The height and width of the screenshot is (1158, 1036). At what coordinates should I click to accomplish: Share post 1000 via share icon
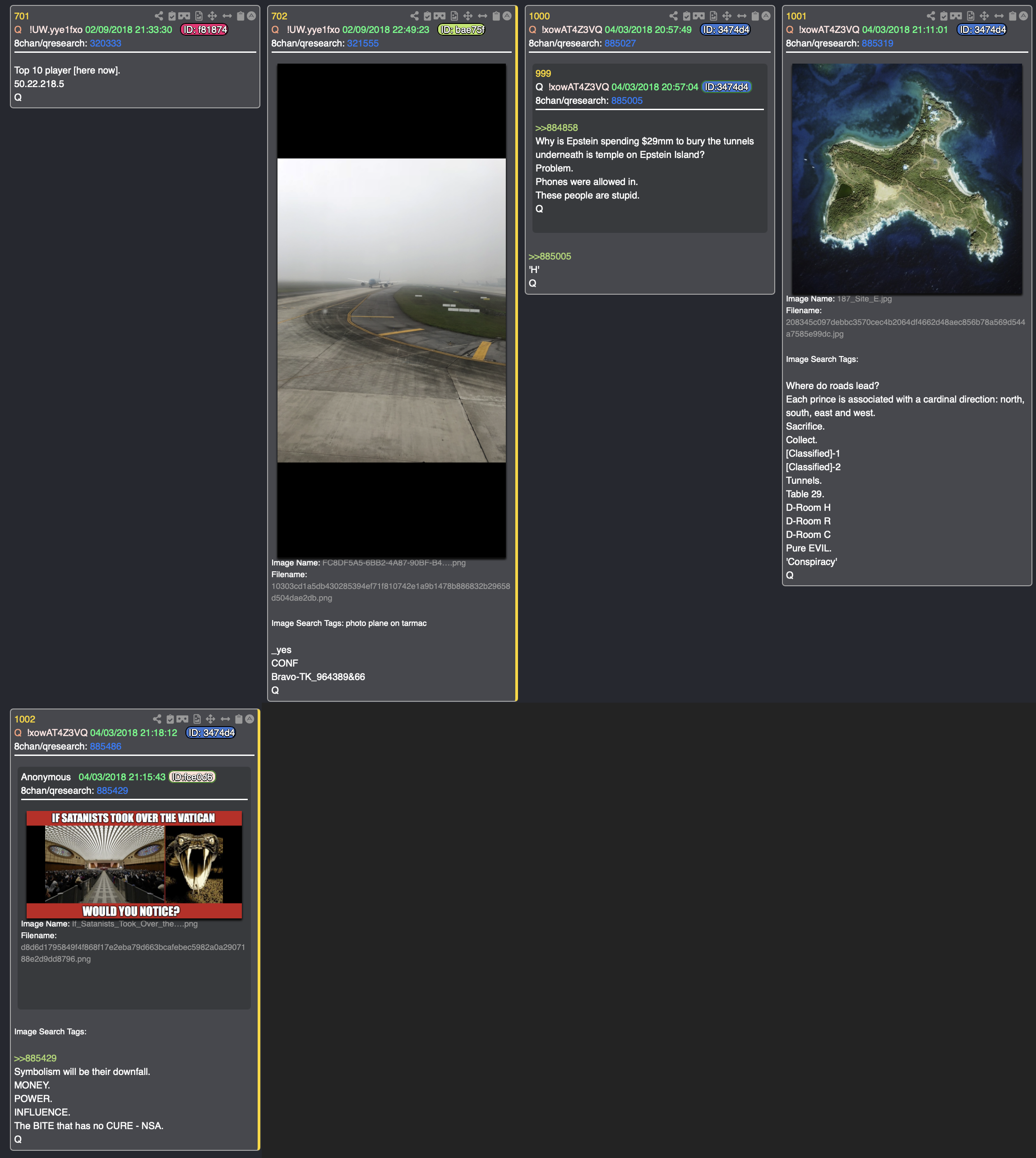673,16
